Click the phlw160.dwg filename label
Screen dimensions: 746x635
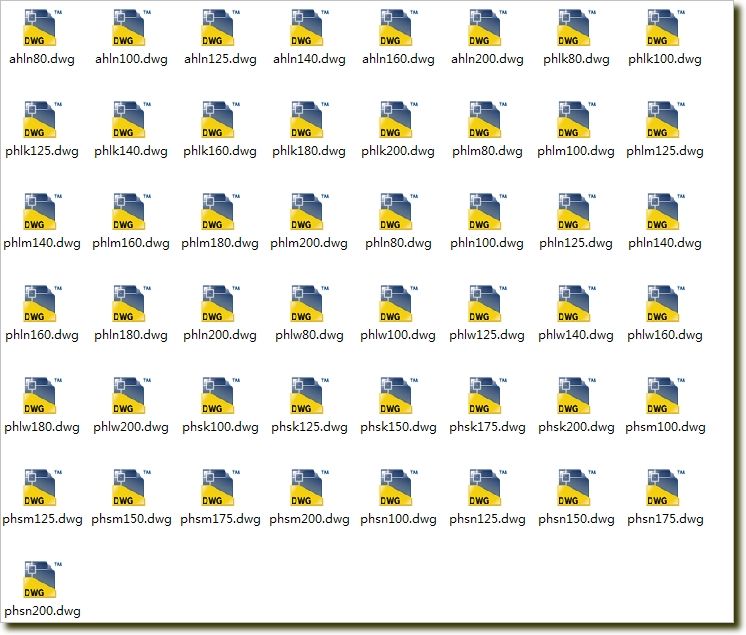pyautogui.click(x=664, y=335)
